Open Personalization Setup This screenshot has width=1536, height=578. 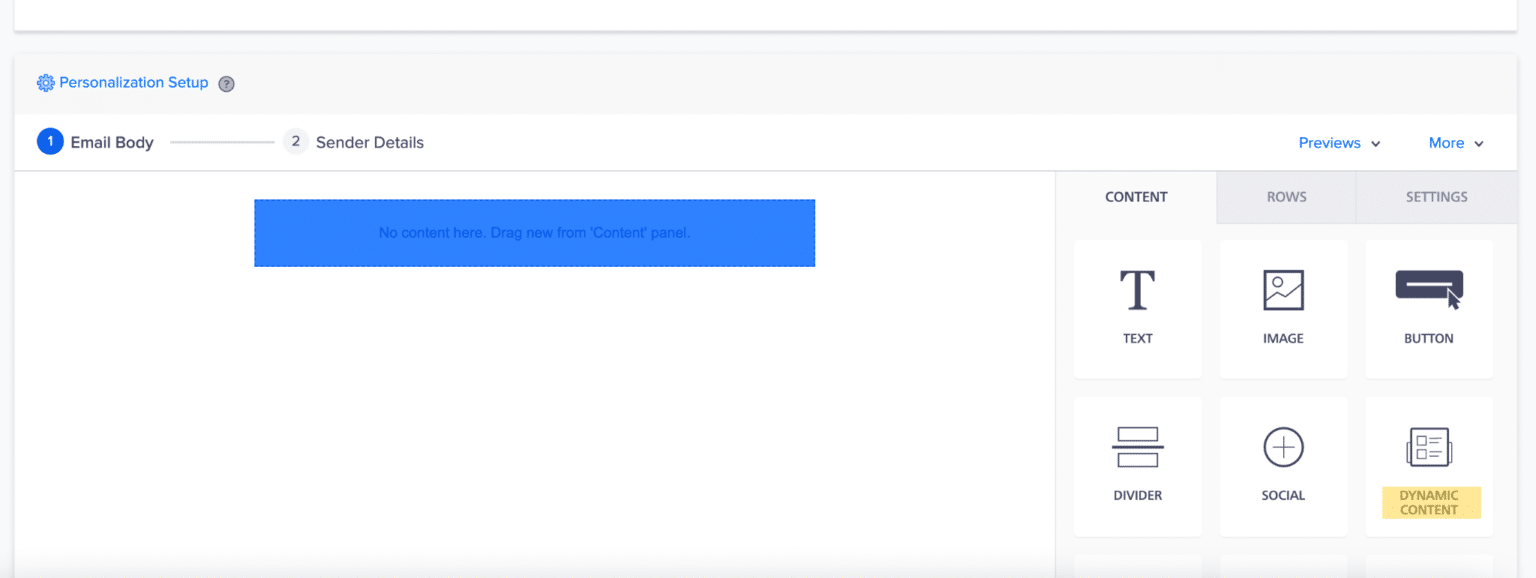[134, 83]
